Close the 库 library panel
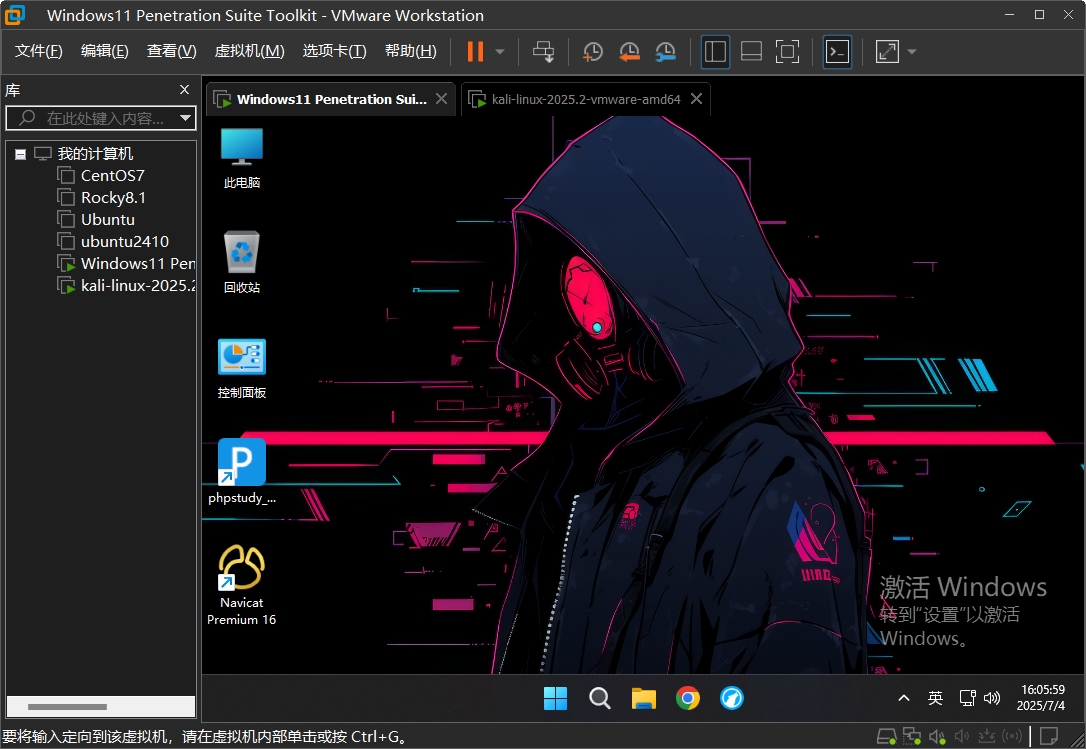 click(x=184, y=89)
